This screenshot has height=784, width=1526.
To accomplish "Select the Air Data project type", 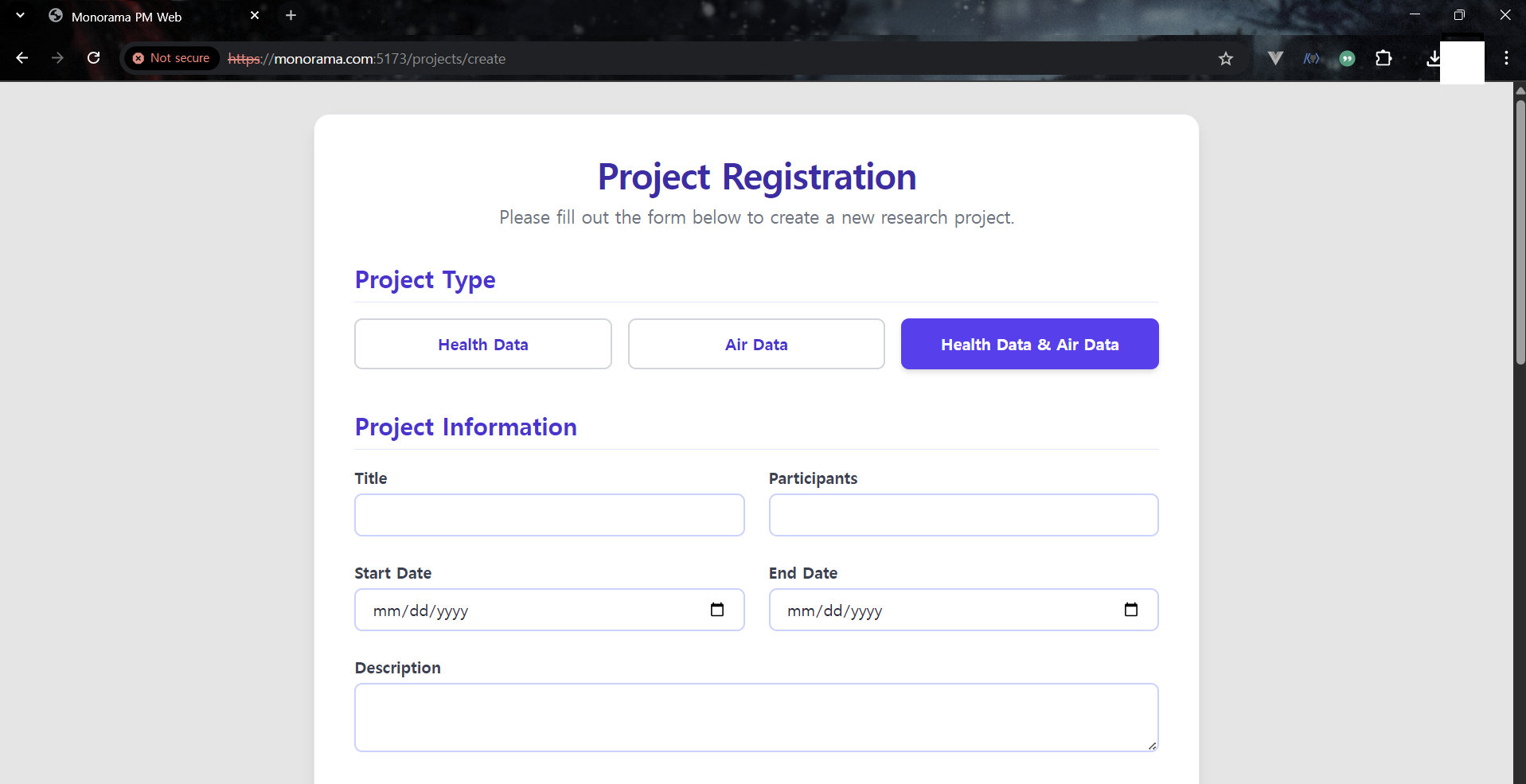I will (756, 344).
